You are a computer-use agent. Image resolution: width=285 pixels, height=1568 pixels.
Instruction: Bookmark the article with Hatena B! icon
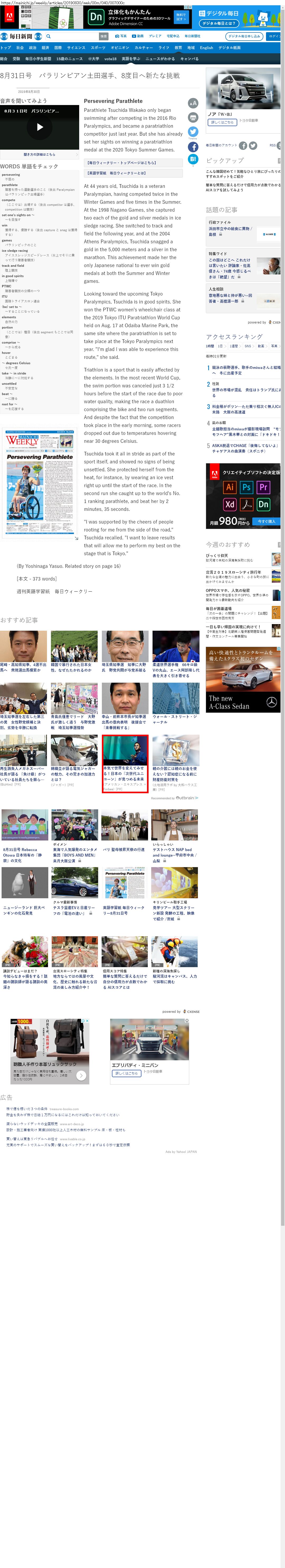(193, 159)
